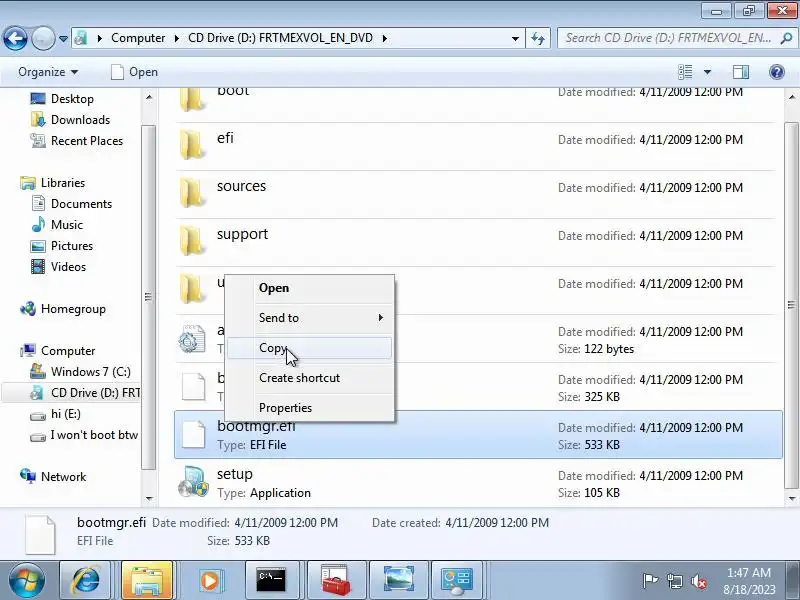
Task: Select the setup application icon
Action: pos(193,482)
